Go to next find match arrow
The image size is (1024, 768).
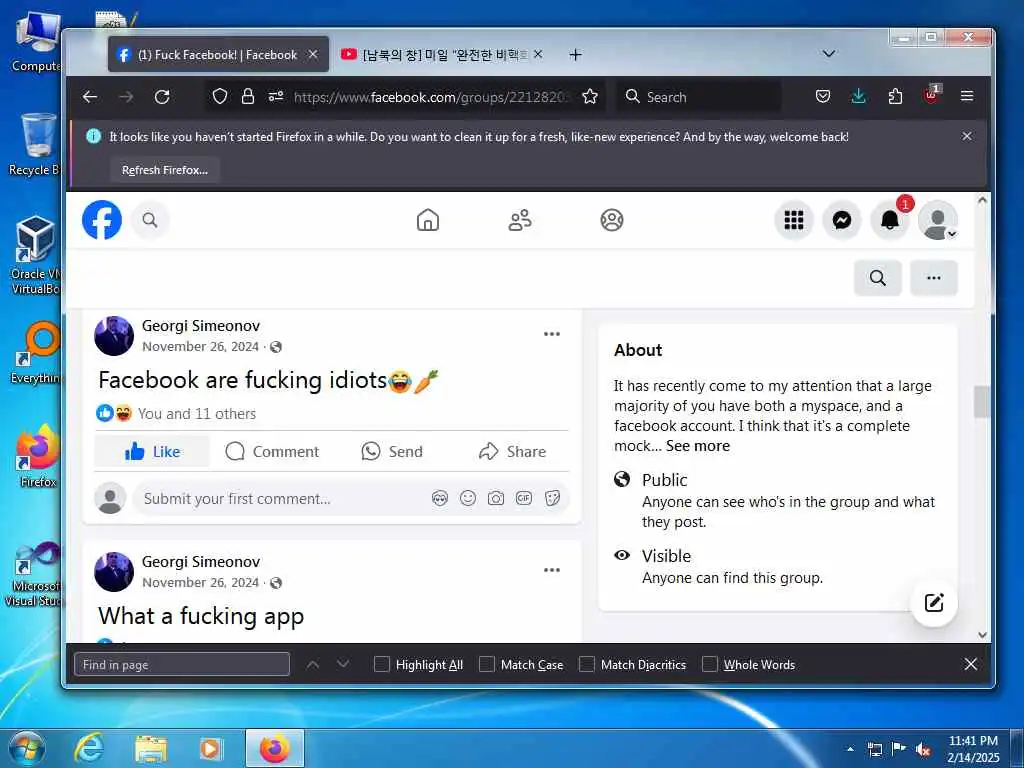tap(343, 664)
